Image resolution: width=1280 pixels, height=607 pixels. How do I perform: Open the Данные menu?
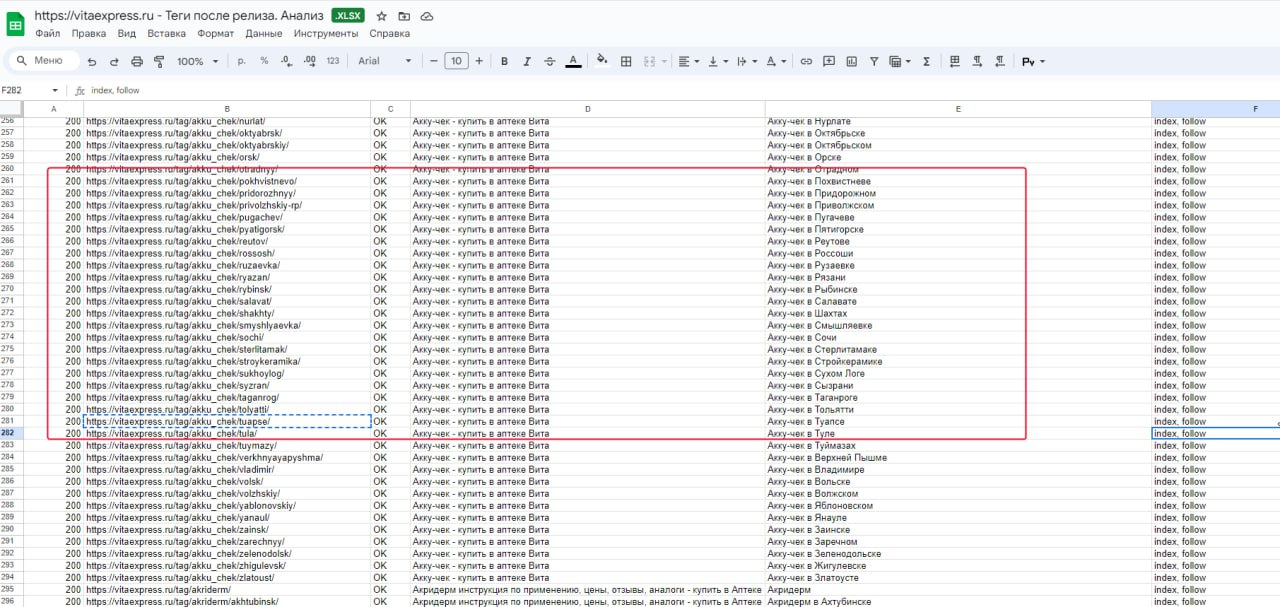[x=264, y=33]
